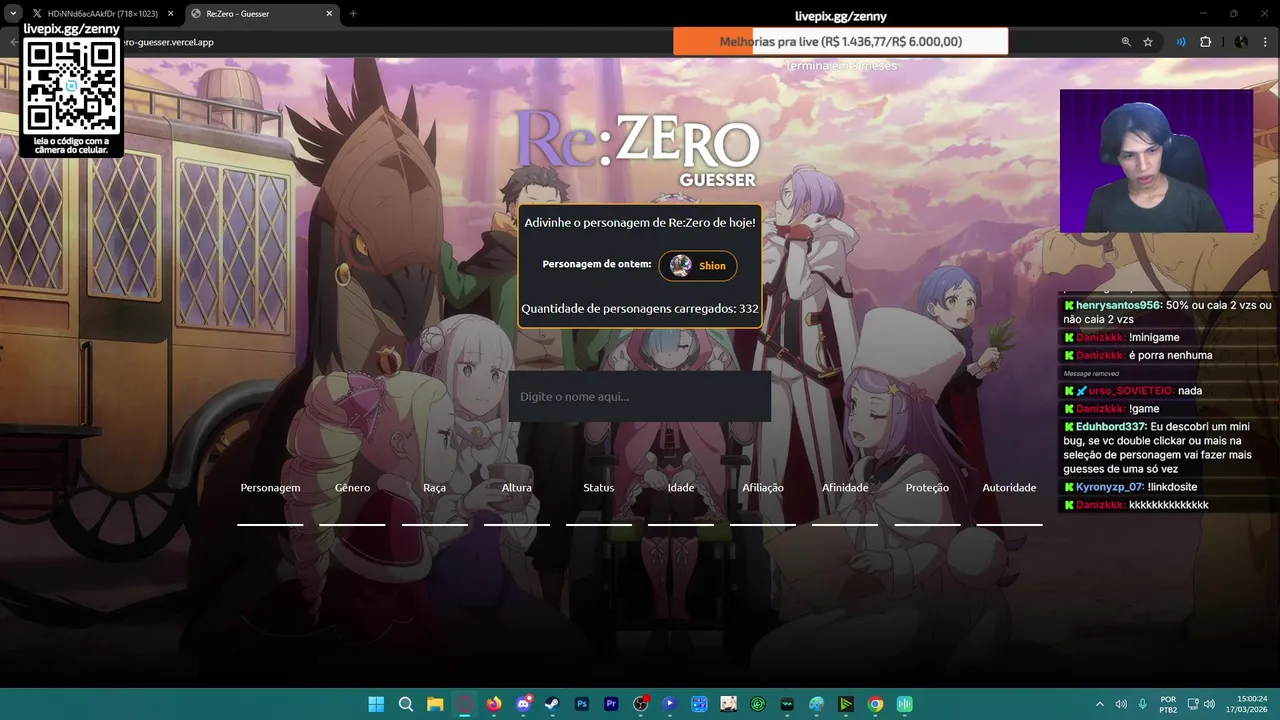Screen dimensions: 1280x720
Task: Click the Melhorias pra live progress bar
Action: 841,42
